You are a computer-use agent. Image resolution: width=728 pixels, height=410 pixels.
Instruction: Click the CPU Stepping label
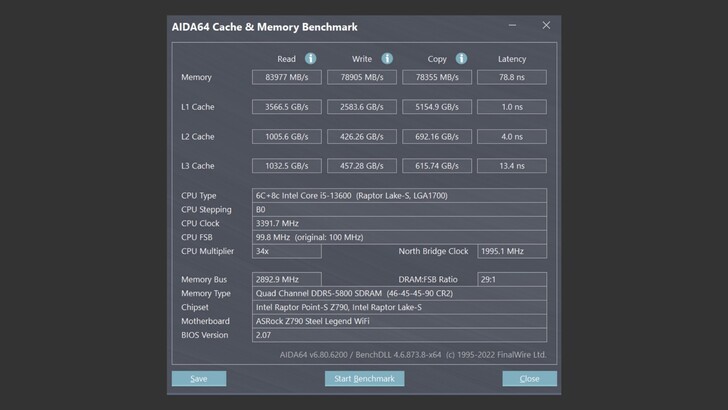tap(206, 209)
